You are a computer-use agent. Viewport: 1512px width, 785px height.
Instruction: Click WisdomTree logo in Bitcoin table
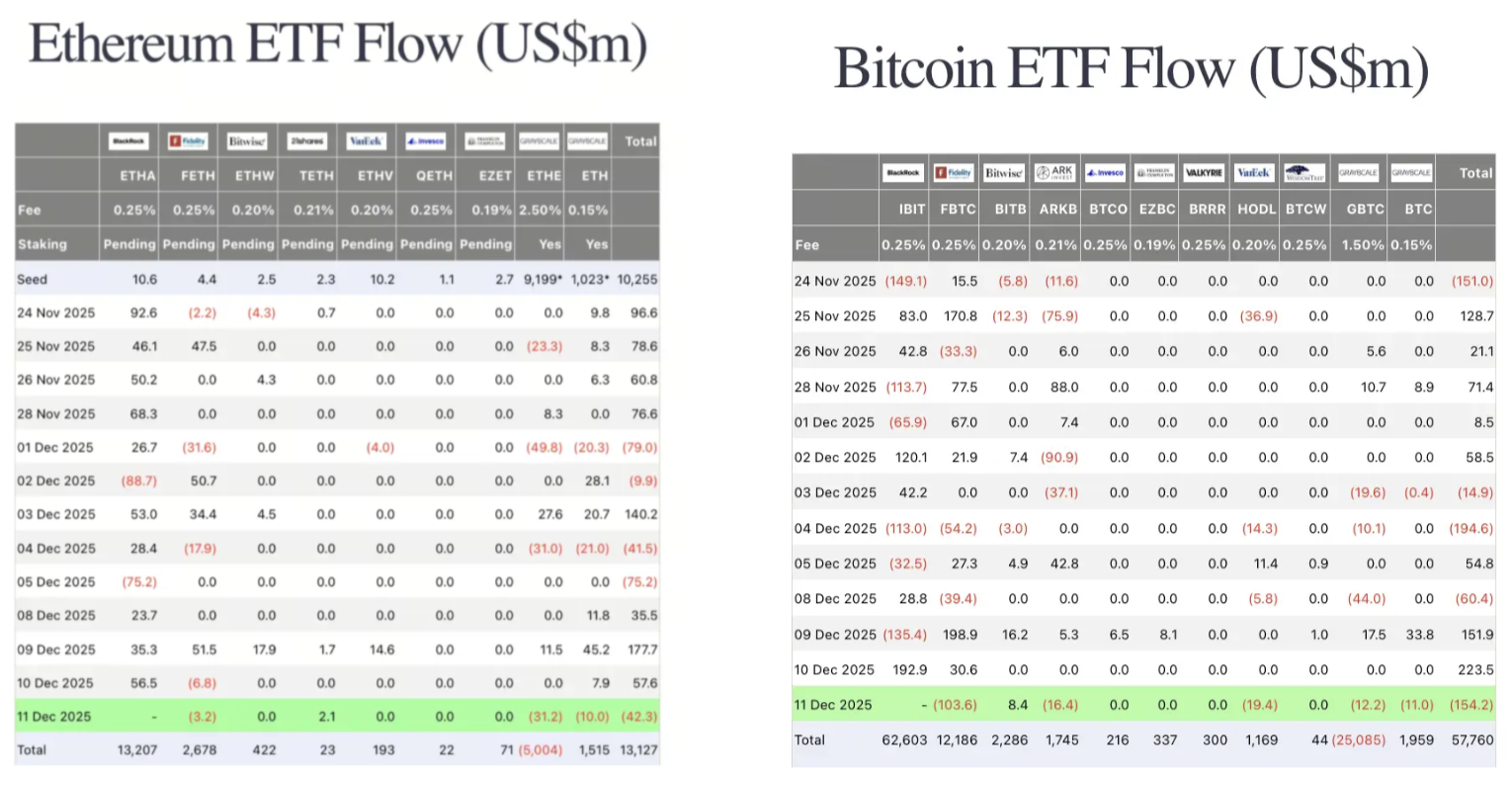[1304, 173]
